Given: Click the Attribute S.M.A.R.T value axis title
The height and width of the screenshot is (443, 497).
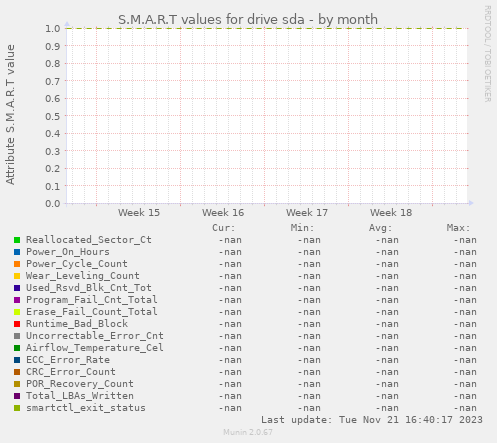Looking at the screenshot, I should point(10,115).
